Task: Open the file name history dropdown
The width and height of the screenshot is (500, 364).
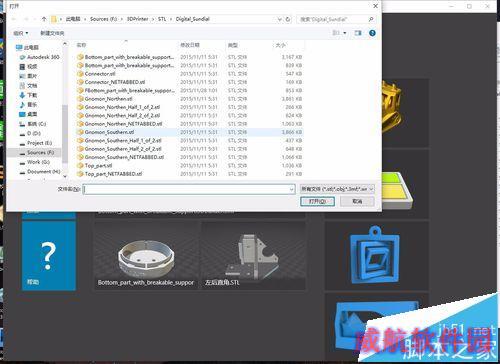Action: [291, 189]
